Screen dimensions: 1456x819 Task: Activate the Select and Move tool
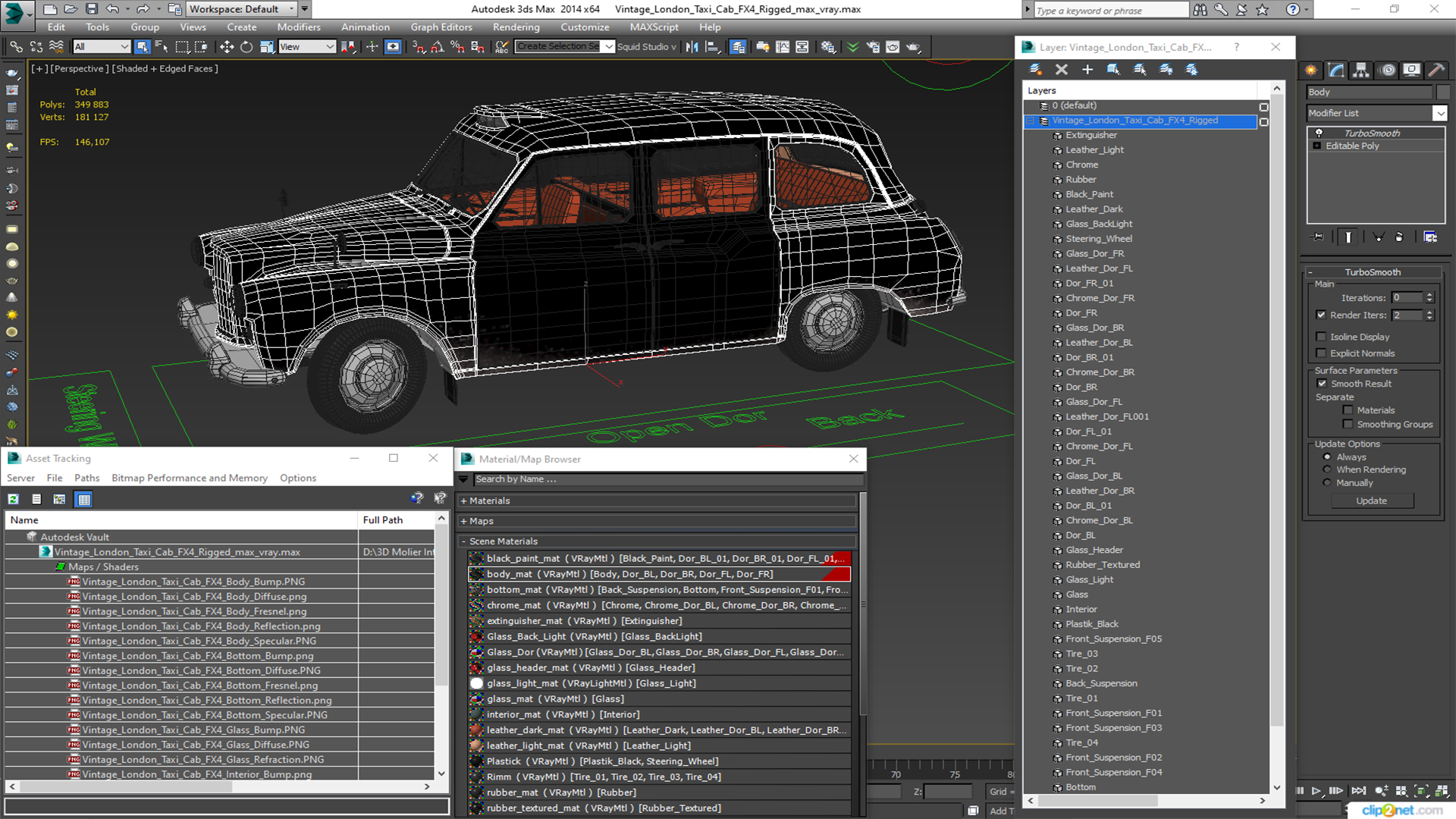point(226,47)
